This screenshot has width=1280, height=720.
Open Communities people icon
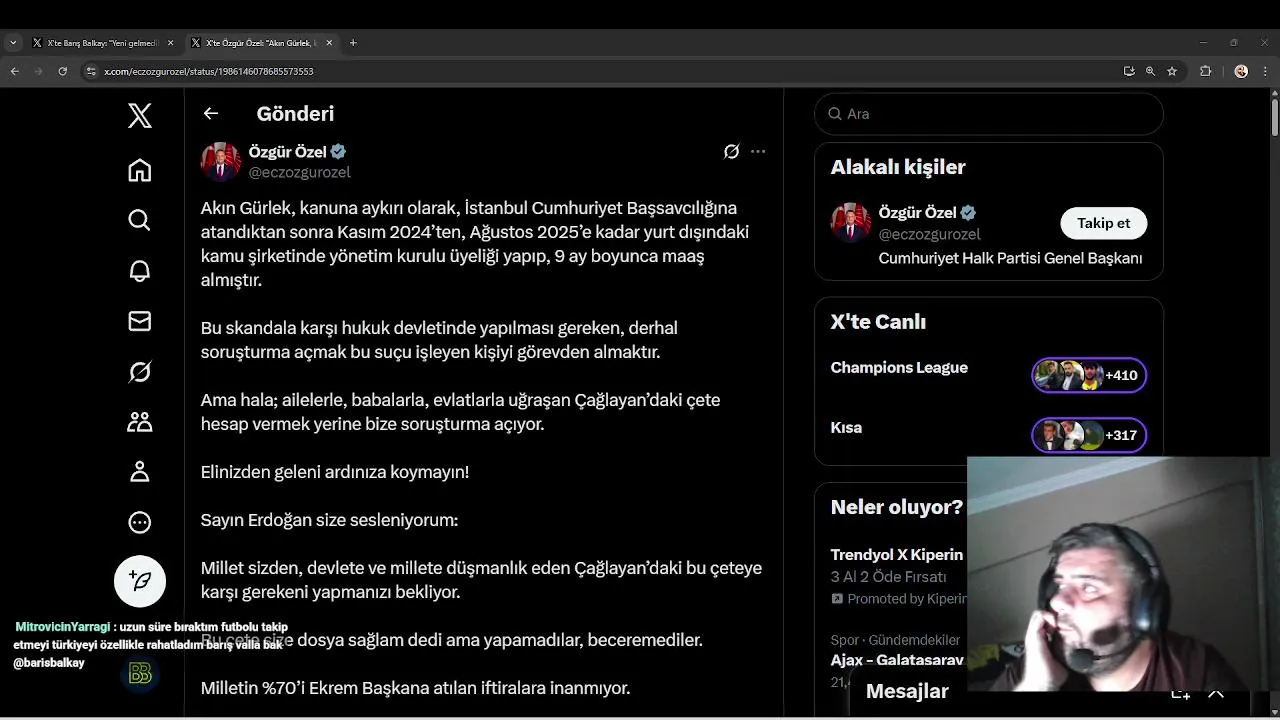tap(140, 422)
